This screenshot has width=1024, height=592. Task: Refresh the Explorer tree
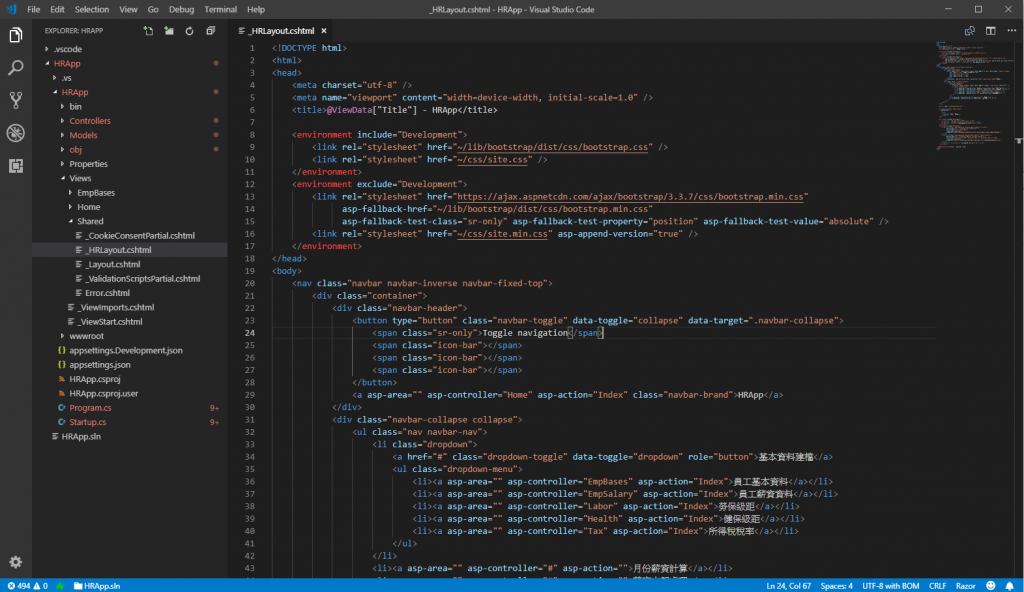[189, 31]
